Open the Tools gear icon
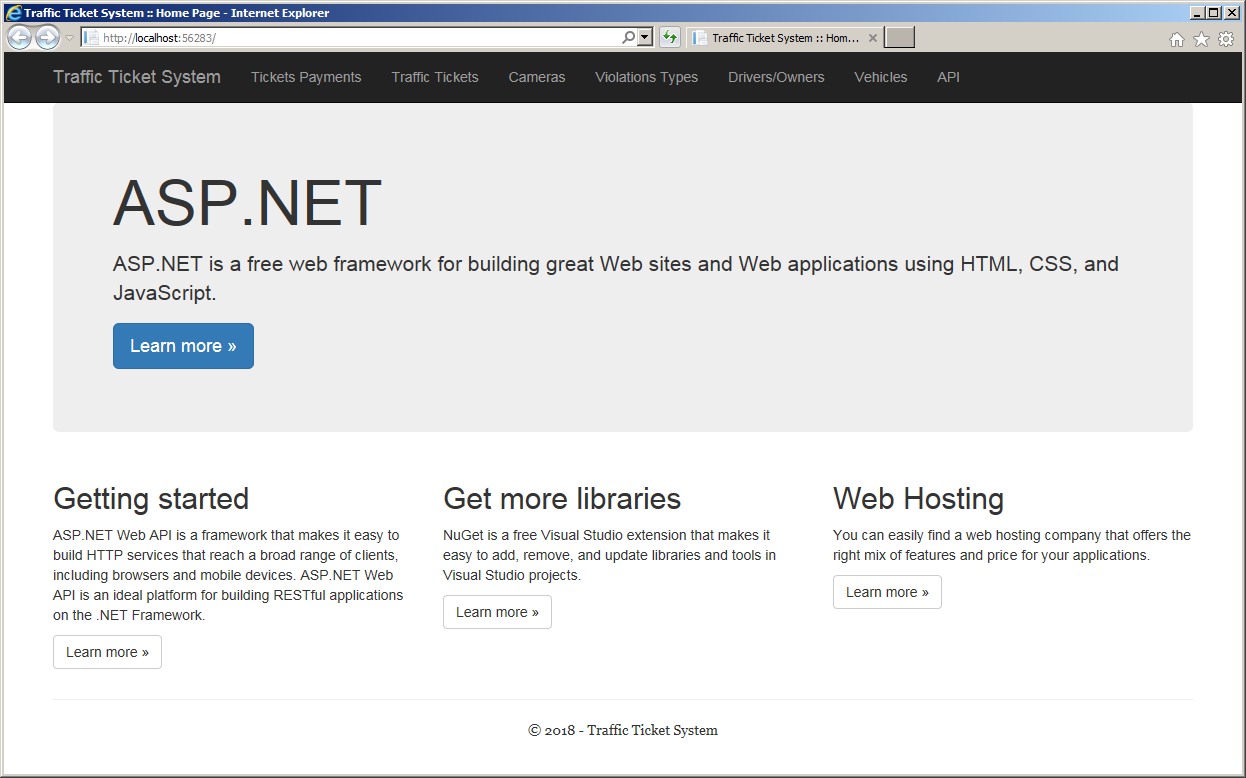The height and width of the screenshot is (778, 1246). click(1226, 39)
